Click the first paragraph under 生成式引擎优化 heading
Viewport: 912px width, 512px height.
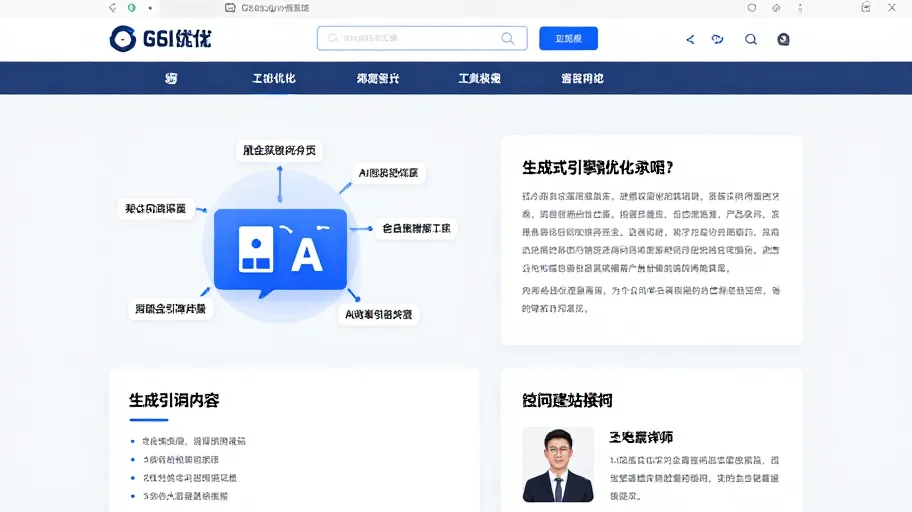click(651, 232)
